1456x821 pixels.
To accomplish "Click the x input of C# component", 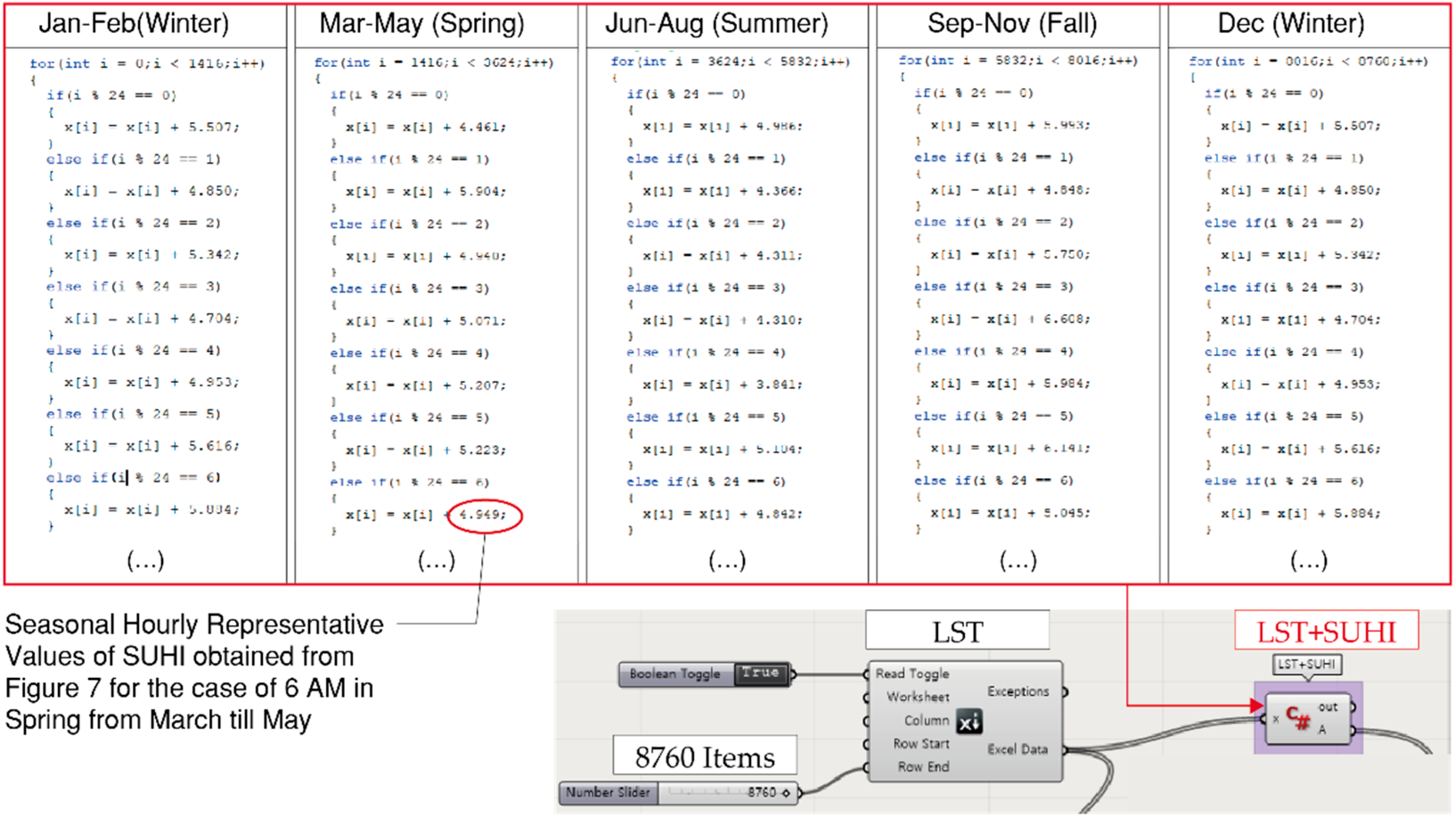I will [x=1276, y=719].
